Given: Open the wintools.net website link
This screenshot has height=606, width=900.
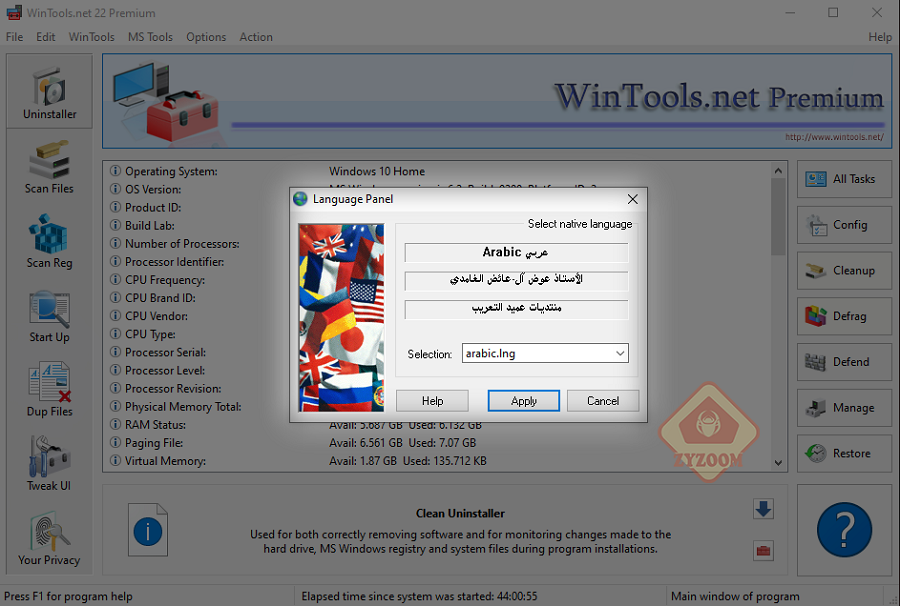Looking at the screenshot, I should coord(834,137).
